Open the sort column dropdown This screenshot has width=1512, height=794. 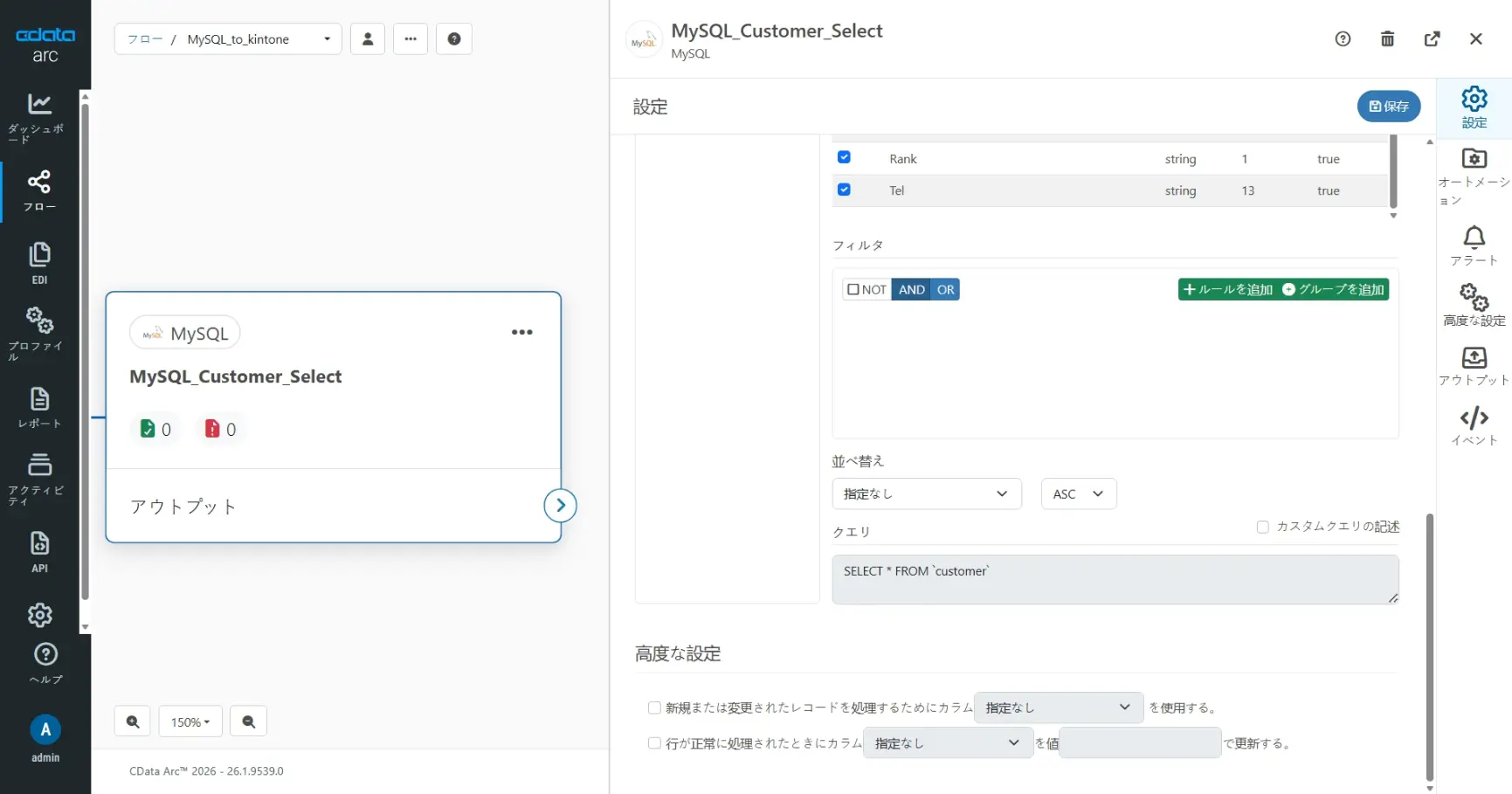(x=926, y=494)
